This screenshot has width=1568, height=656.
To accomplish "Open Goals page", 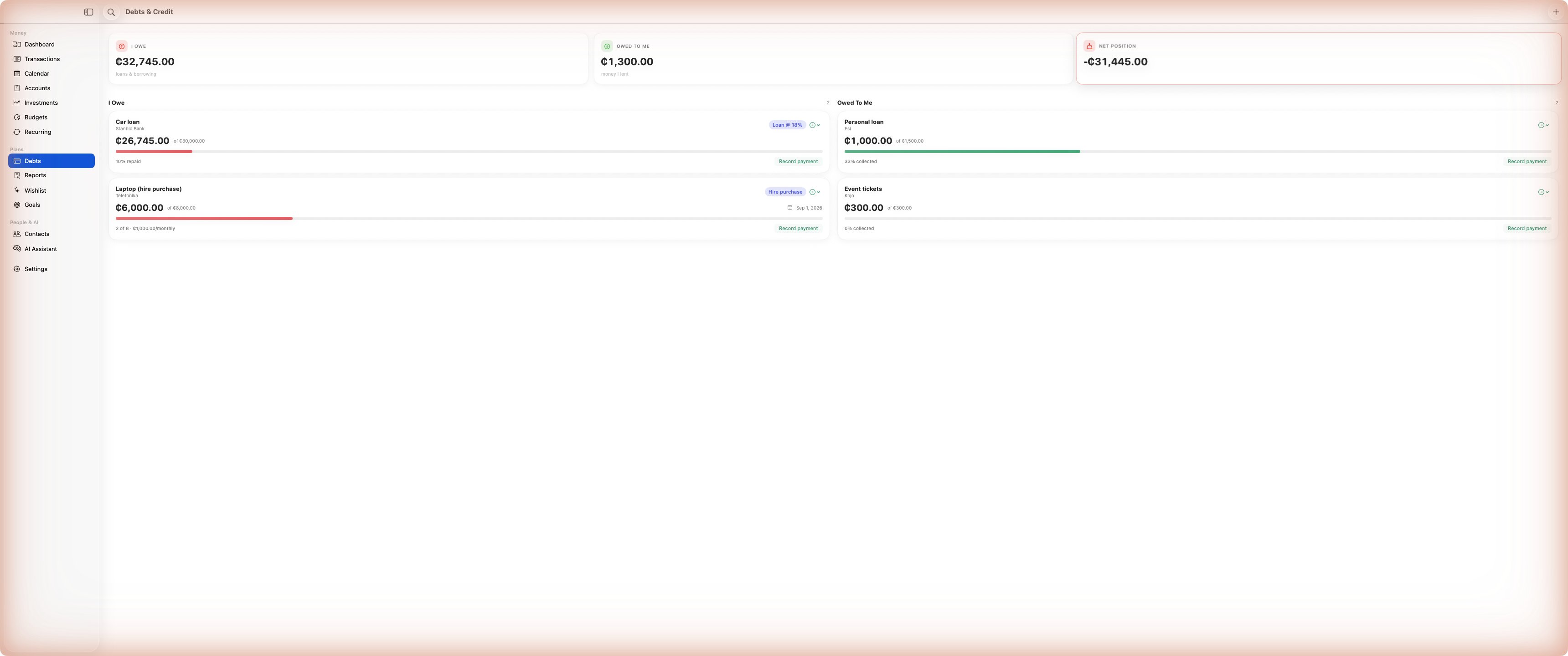I will [x=51, y=205].
